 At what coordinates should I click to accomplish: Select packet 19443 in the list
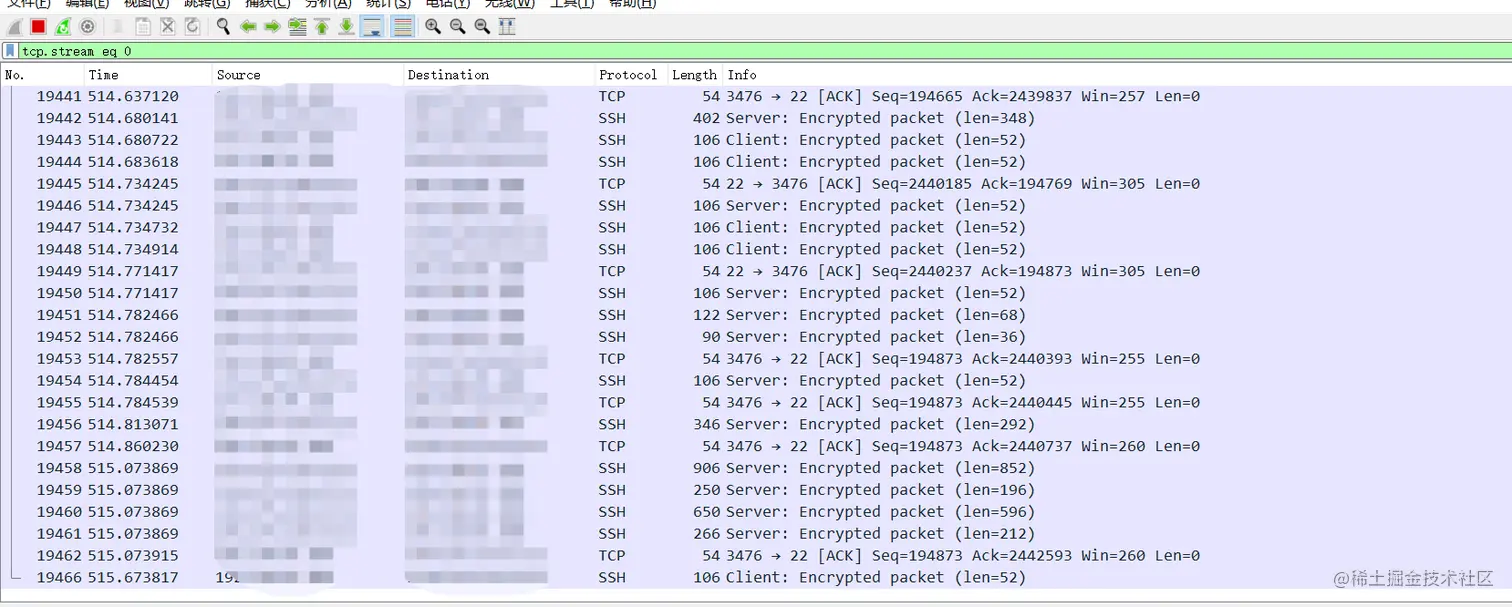(x=756, y=140)
